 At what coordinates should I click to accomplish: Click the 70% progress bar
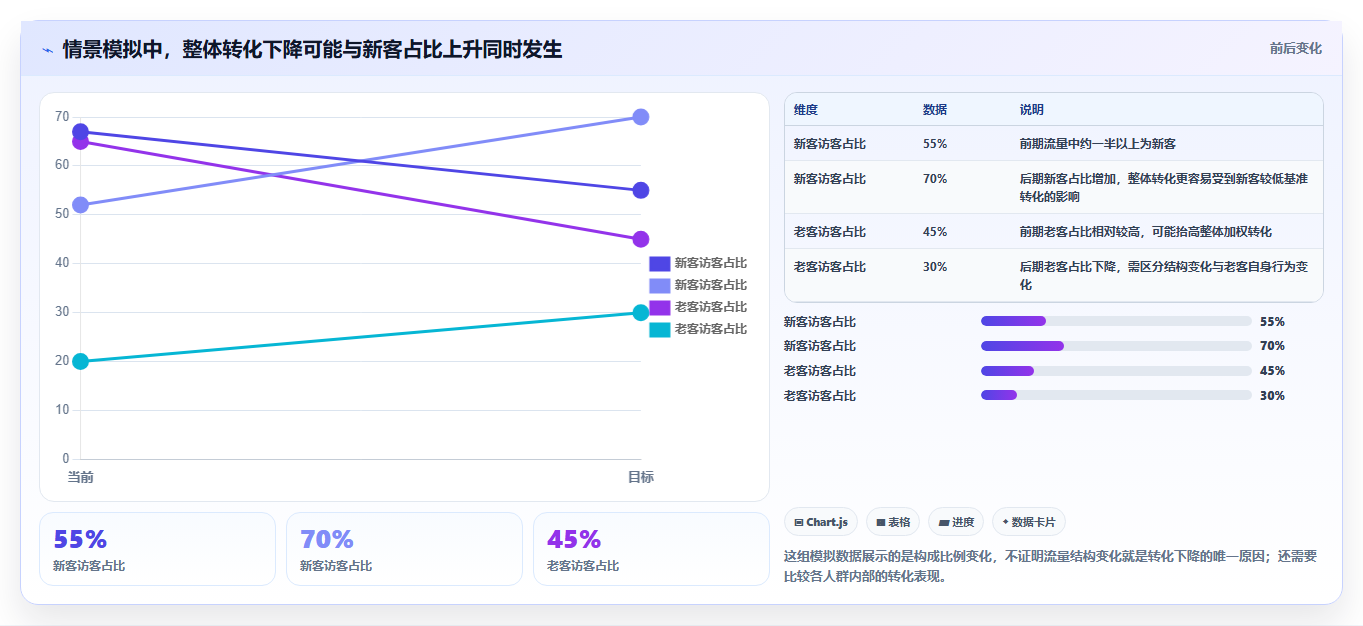1116,346
